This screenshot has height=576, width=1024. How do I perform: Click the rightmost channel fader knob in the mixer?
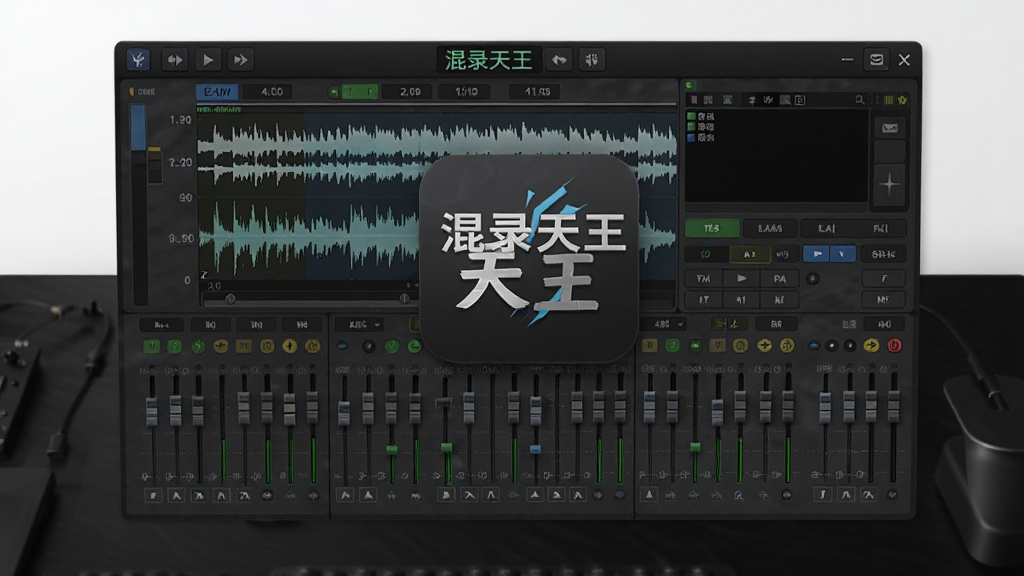click(x=894, y=406)
